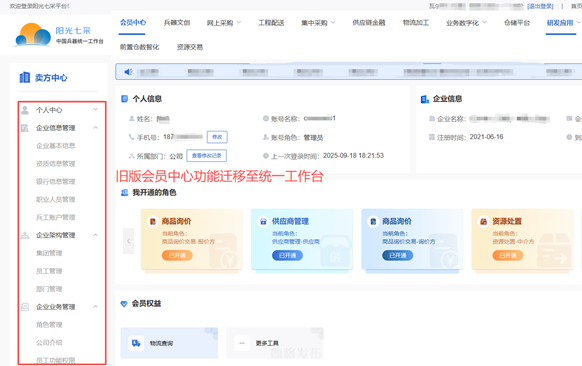Click the 供应商管理 card icon
Screen dimensions: 582x366
pos(263,222)
